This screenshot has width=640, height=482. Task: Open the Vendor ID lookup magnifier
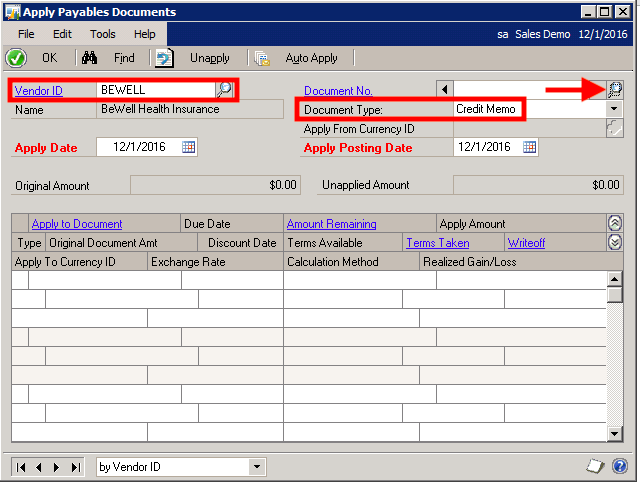224,89
